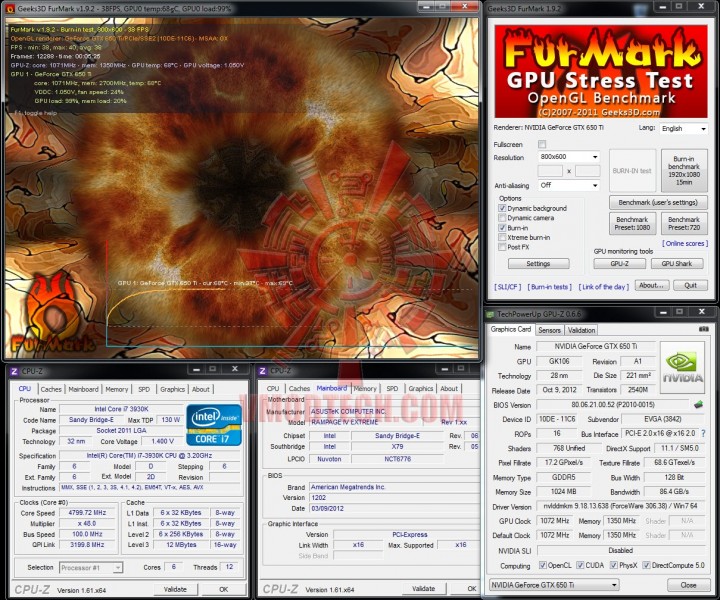Open the CPU tab in Mainboard CPU-Z window

pyautogui.click(x=273, y=388)
